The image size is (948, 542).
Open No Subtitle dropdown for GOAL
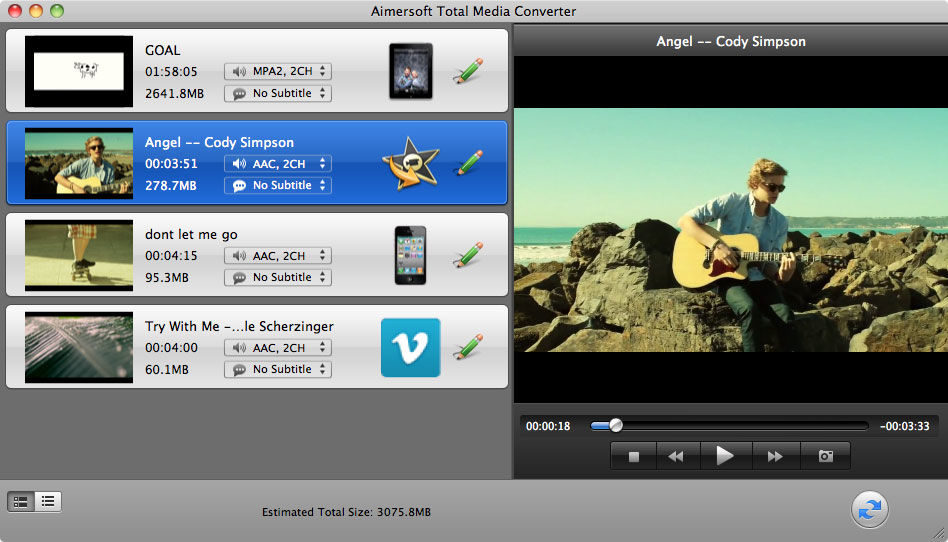(278, 93)
